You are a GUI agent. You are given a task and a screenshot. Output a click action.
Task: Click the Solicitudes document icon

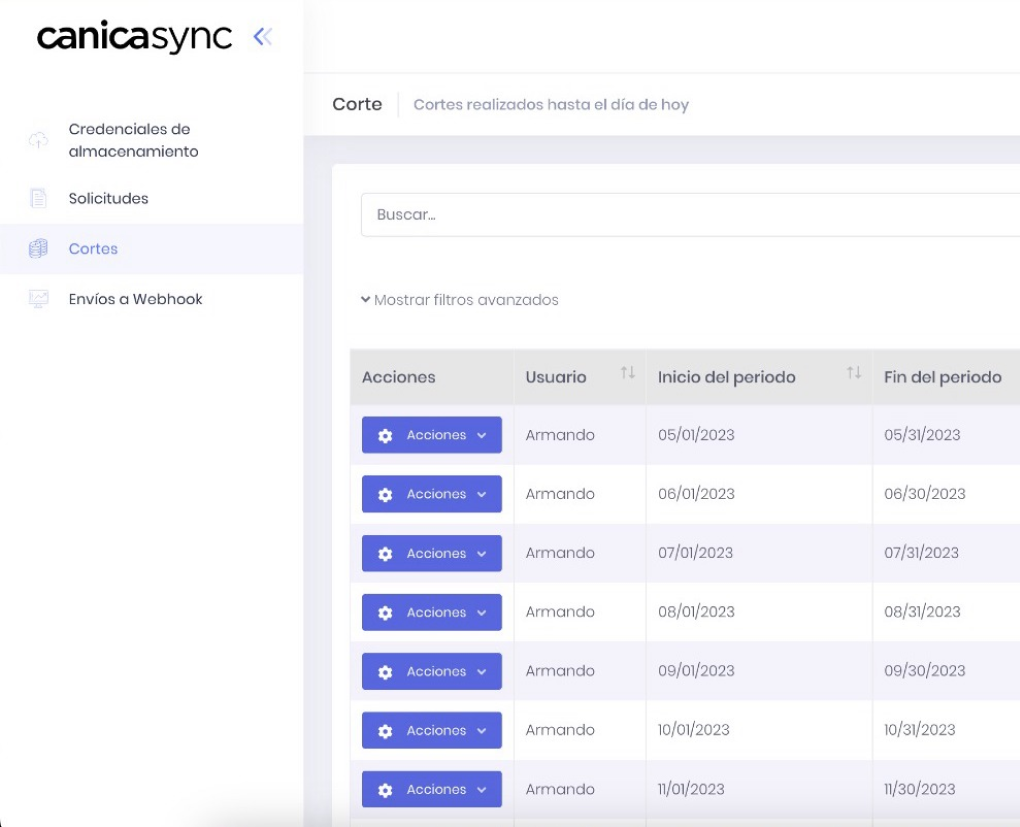point(38,198)
